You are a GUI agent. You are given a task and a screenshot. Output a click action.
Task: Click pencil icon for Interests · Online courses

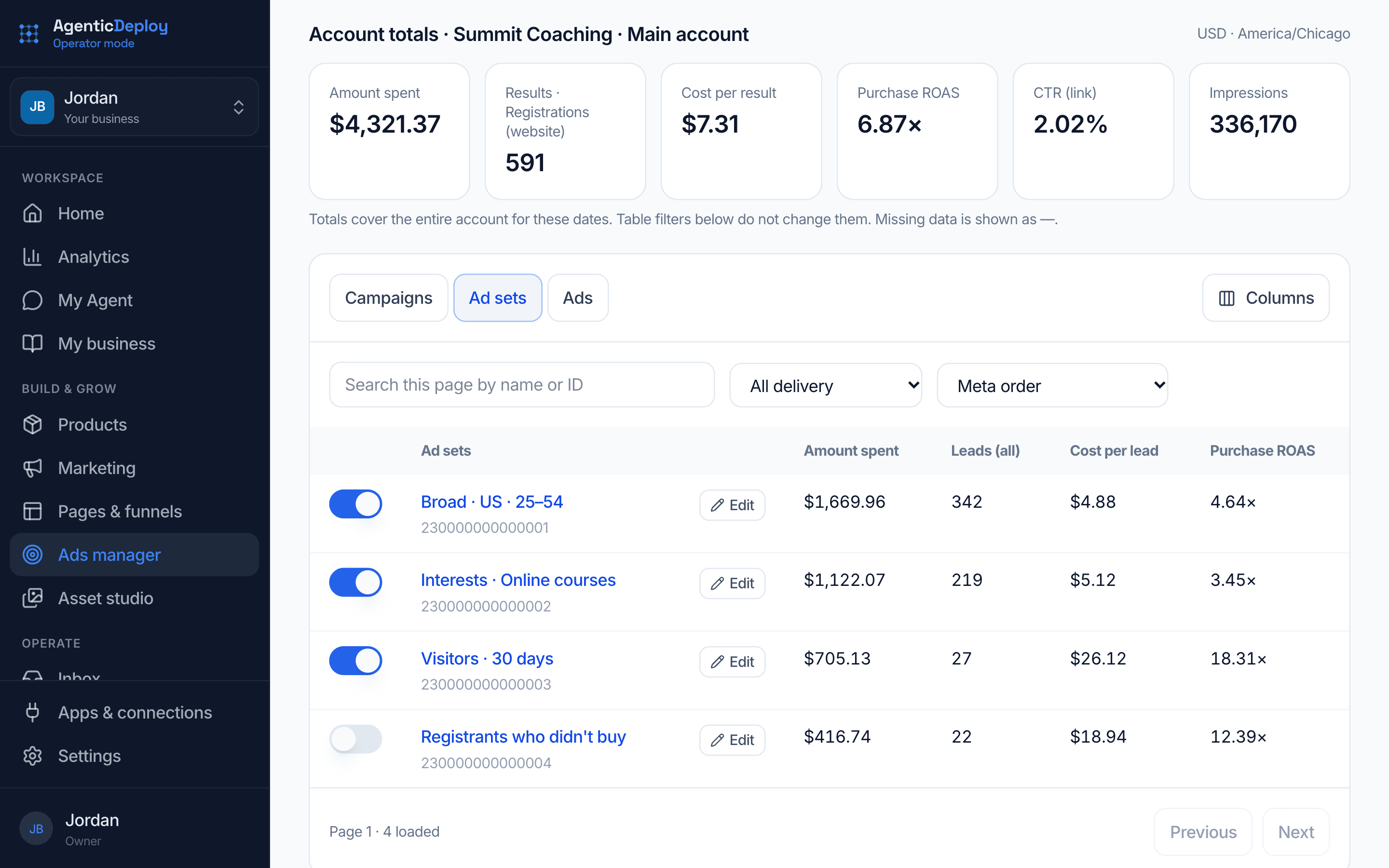(x=718, y=584)
